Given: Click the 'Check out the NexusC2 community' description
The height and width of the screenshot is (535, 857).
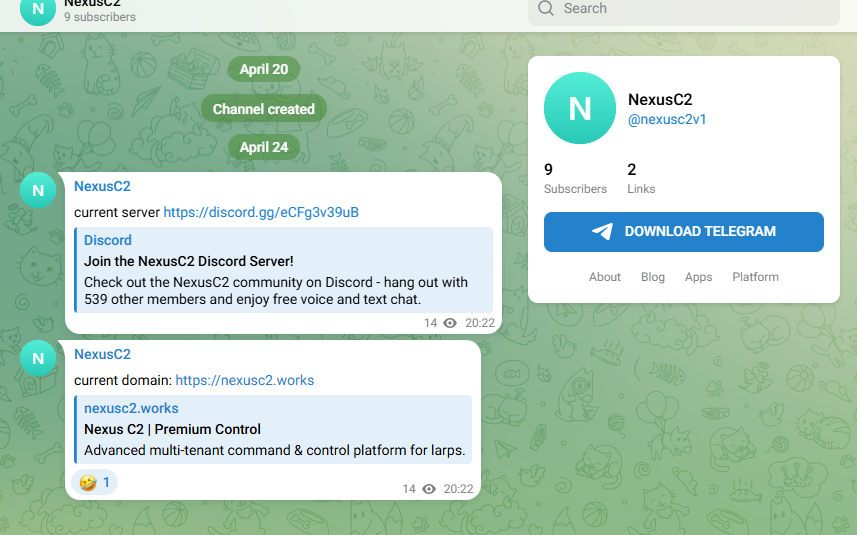Looking at the screenshot, I should click(x=276, y=291).
